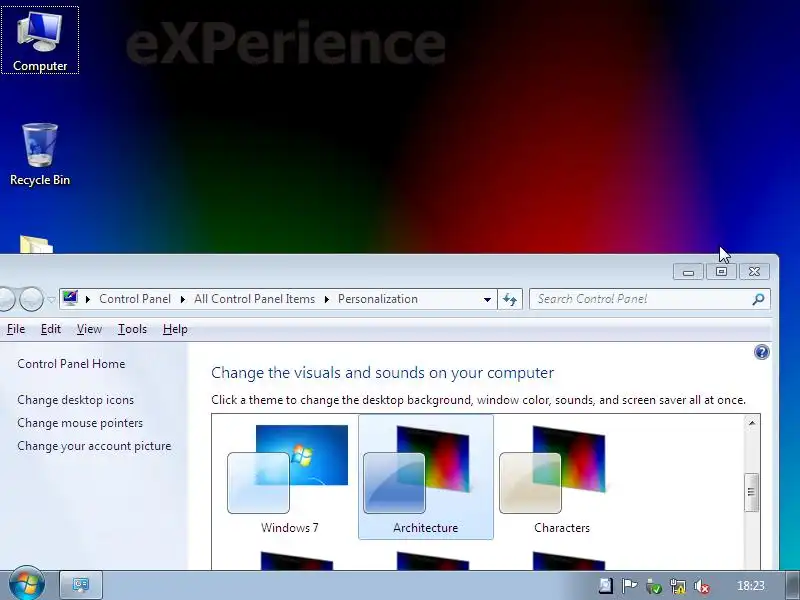Click All Control Panel Items breadcrumb
Viewport: 800px width, 600px height.
click(x=254, y=299)
